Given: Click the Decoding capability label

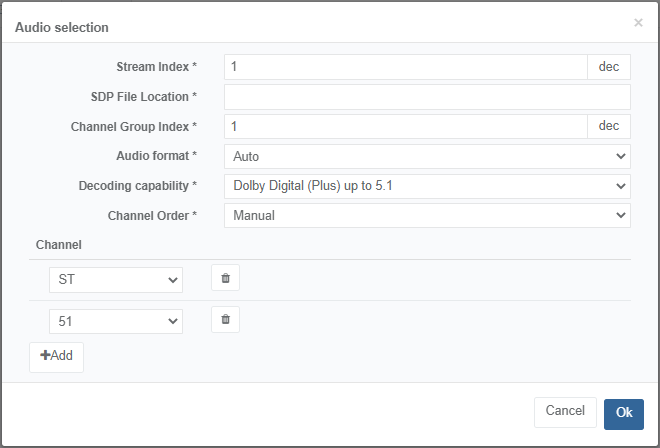Looking at the screenshot, I should coord(138,186).
